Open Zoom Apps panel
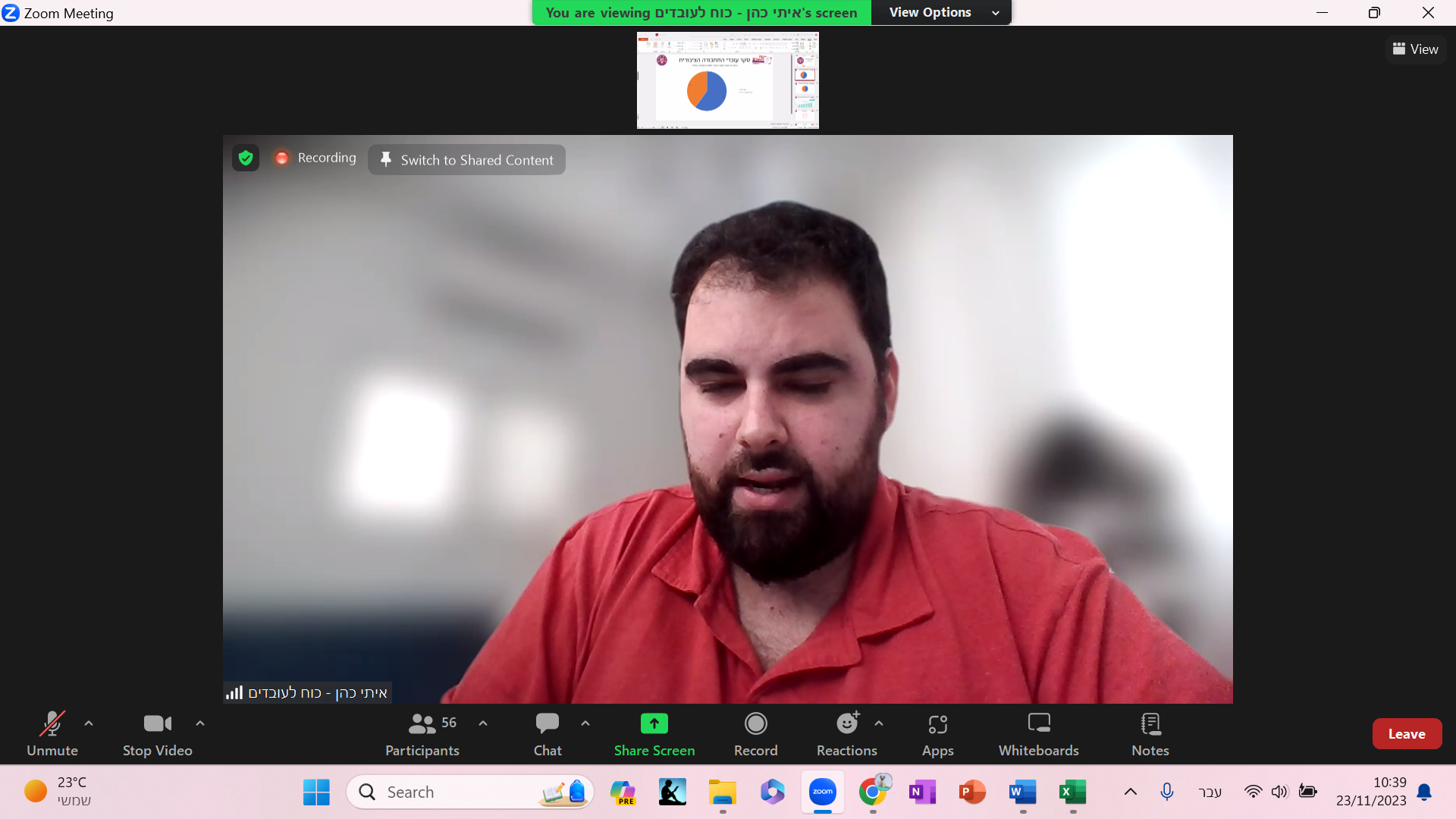The height and width of the screenshot is (819, 1456). (937, 733)
